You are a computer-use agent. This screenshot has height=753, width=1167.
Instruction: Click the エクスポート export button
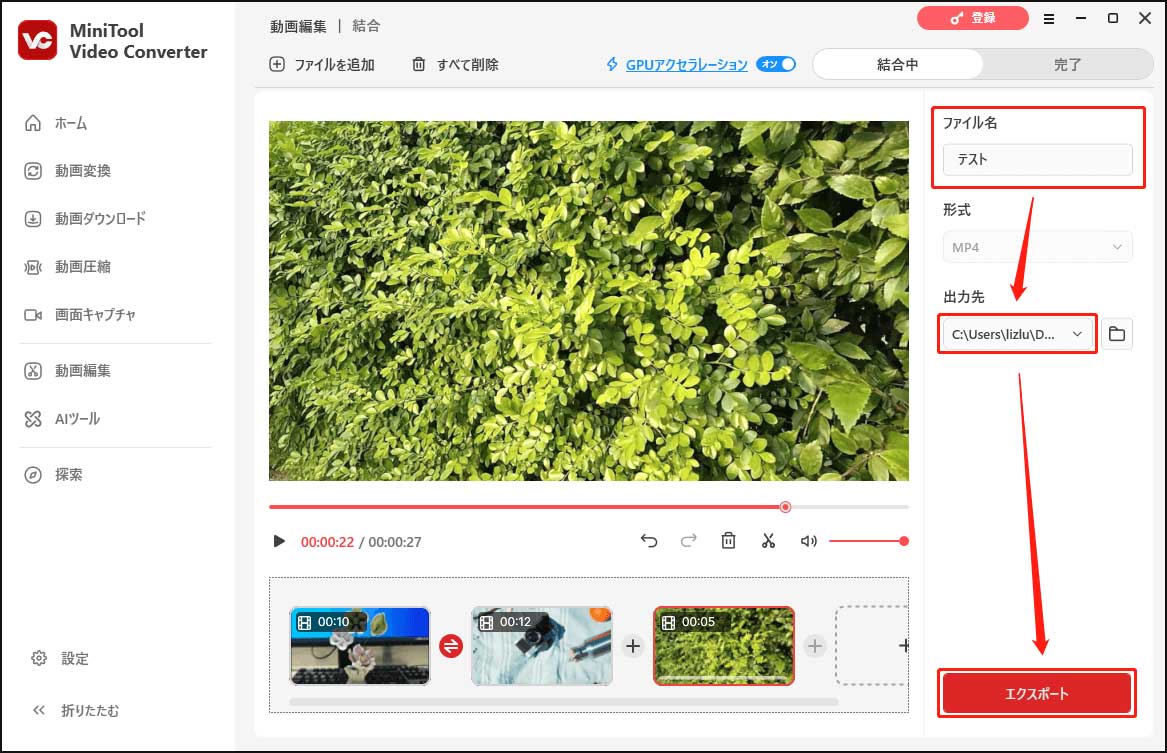click(1037, 693)
